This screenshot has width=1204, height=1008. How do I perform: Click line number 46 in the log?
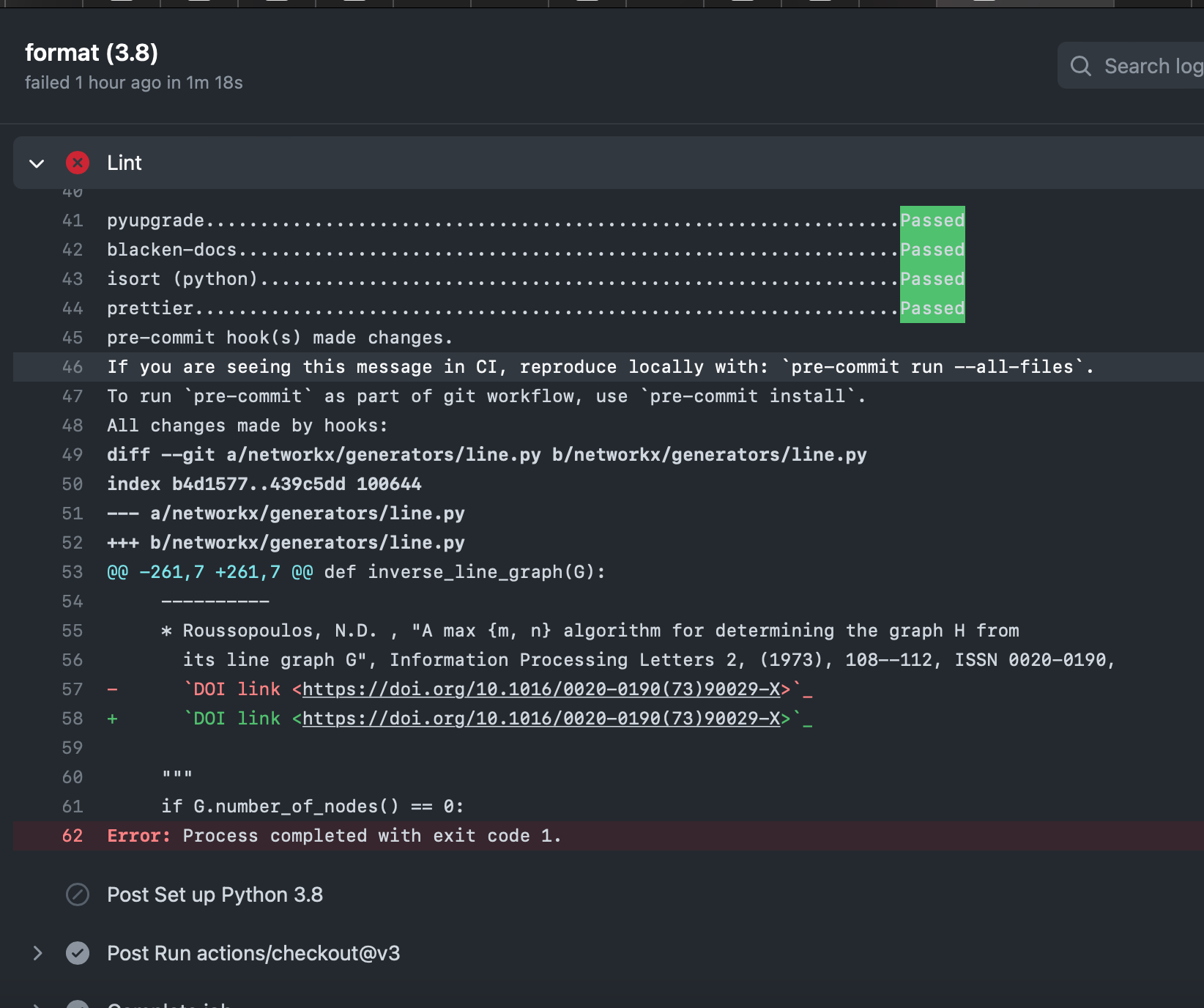tap(73, 367)
